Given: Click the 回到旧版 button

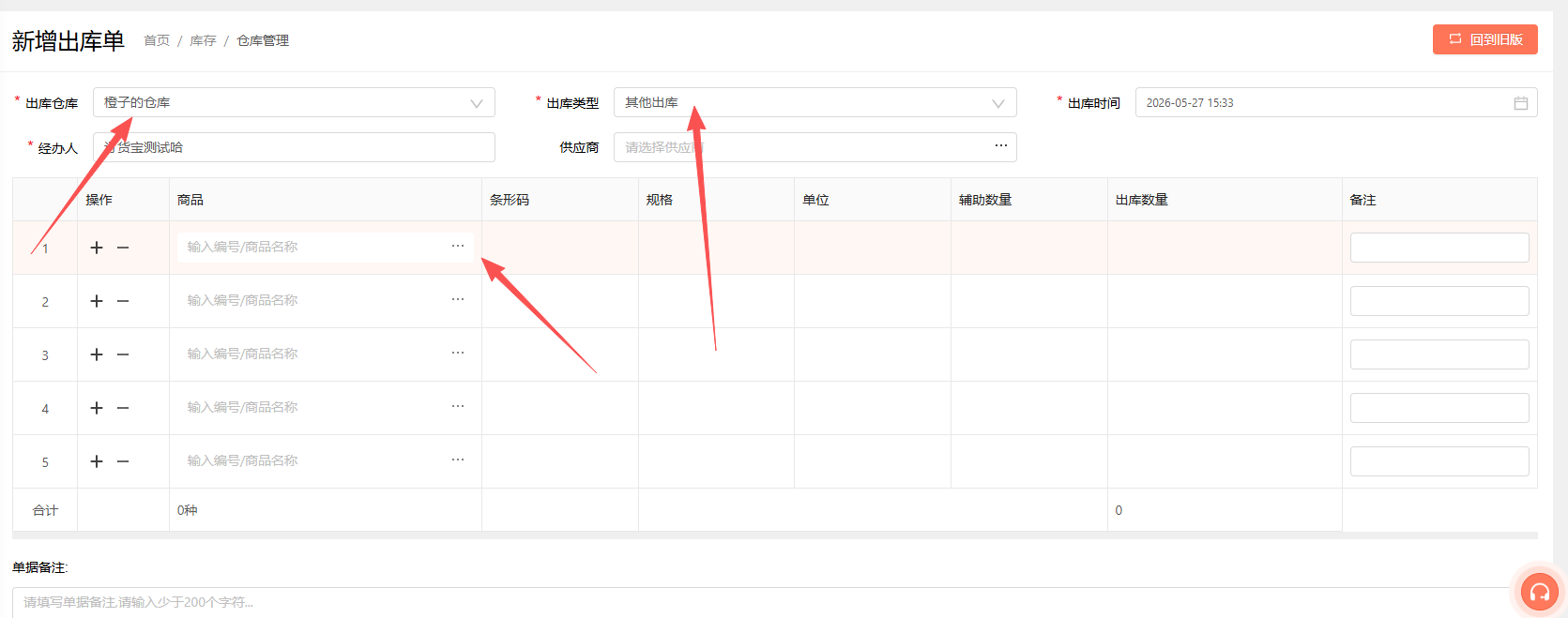Looking at the screenshot, I should click(1485, 39).
